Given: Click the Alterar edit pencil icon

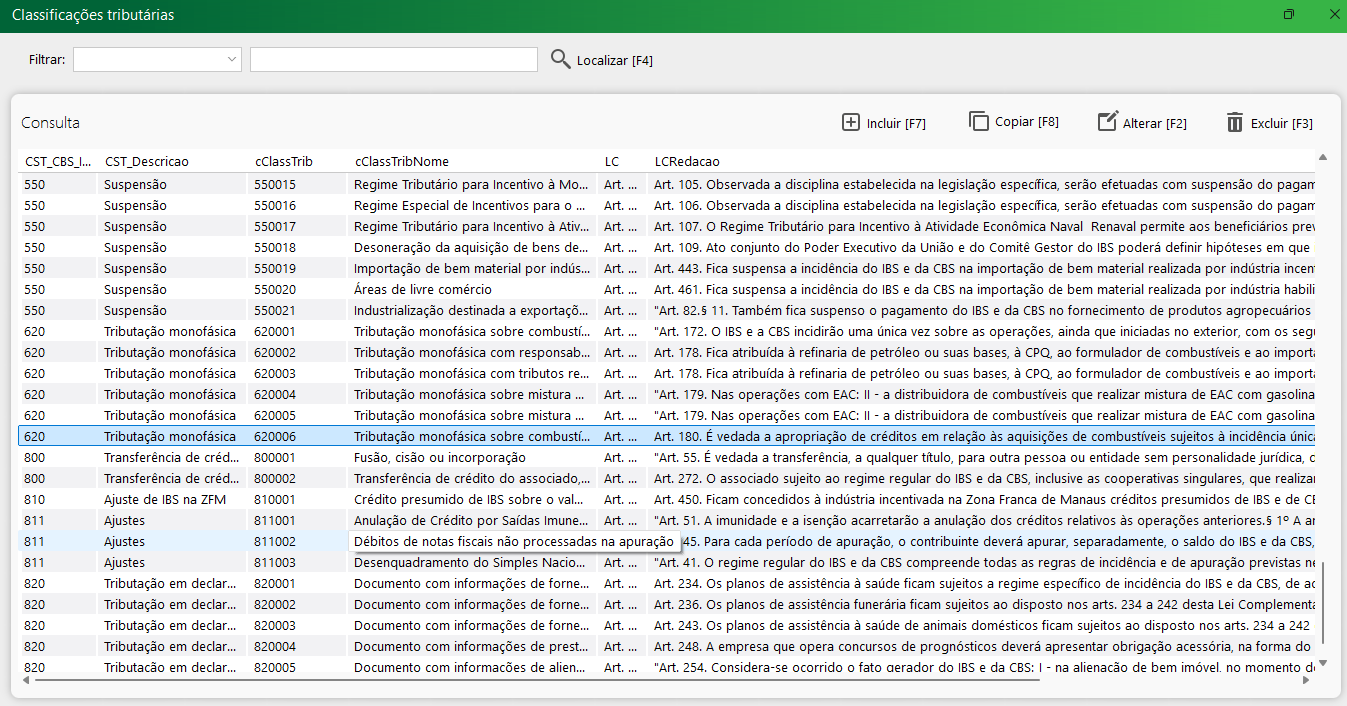Looking at the screenshot, I should pyautogui.click(x=1107, y=122).
